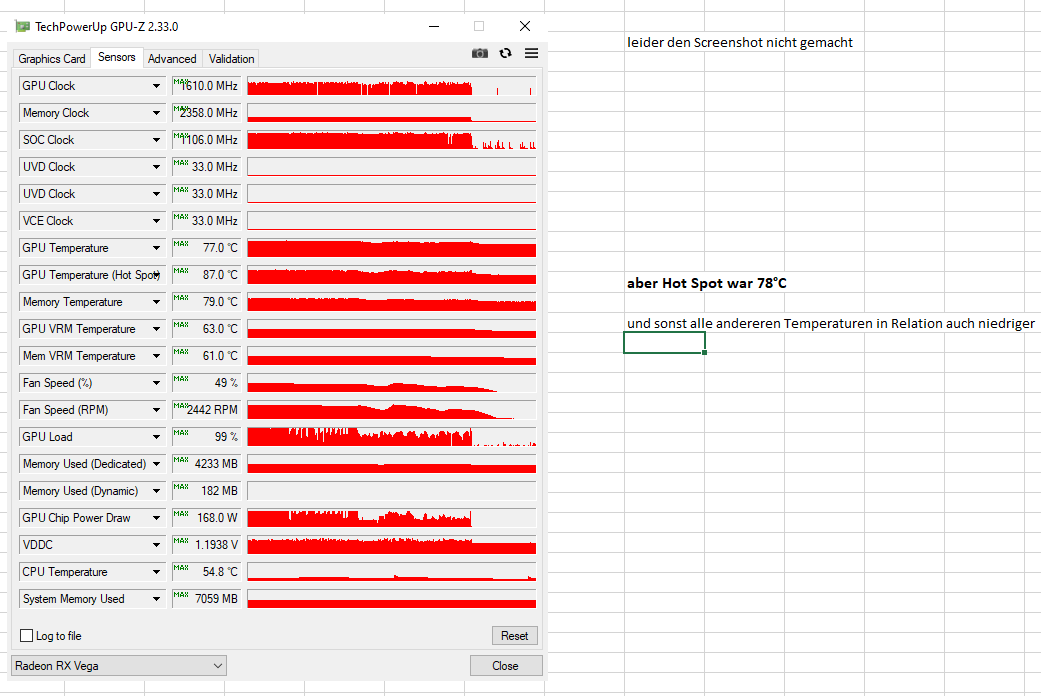1041x696 pixels.
Task: Click the Memory Temperature 79.0 °C value
Action: pos(206,302)
